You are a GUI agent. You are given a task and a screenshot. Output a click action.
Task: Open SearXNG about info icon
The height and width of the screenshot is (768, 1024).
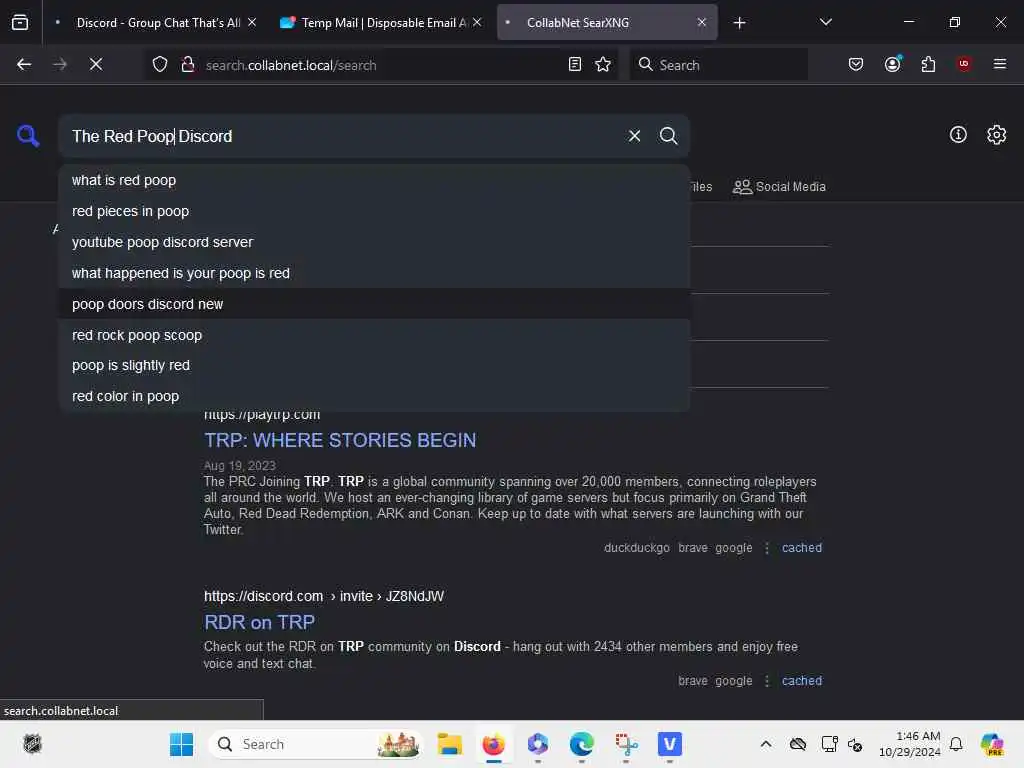click(958, 135)
